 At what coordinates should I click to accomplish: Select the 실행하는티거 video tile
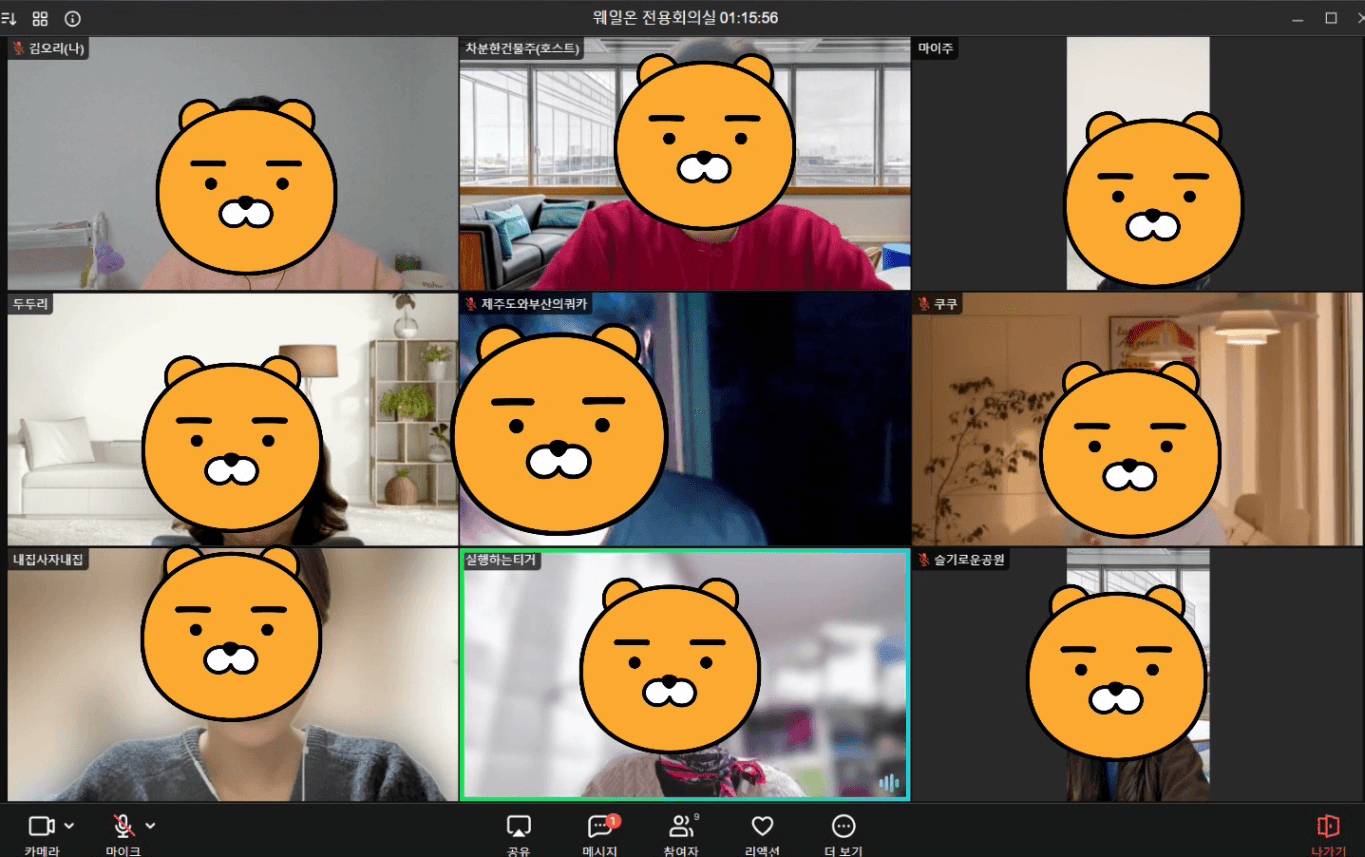(x=685, y=675)
